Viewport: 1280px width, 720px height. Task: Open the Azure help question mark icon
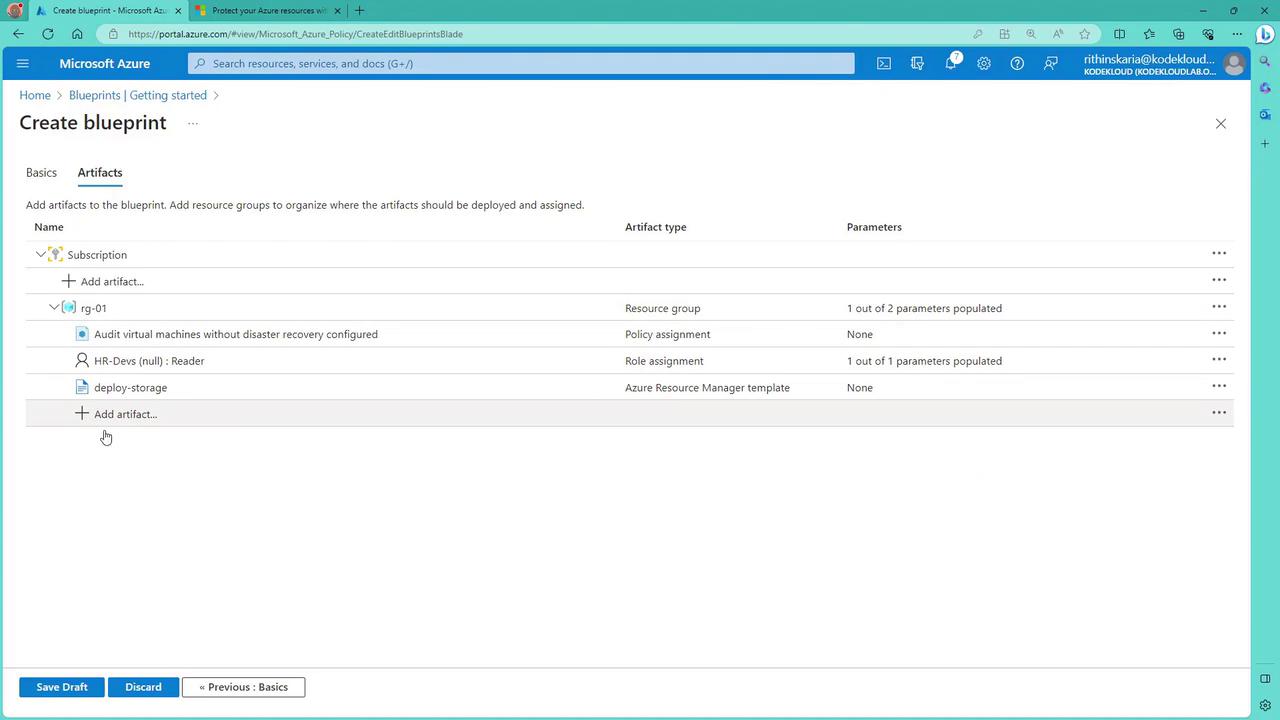1017,63
